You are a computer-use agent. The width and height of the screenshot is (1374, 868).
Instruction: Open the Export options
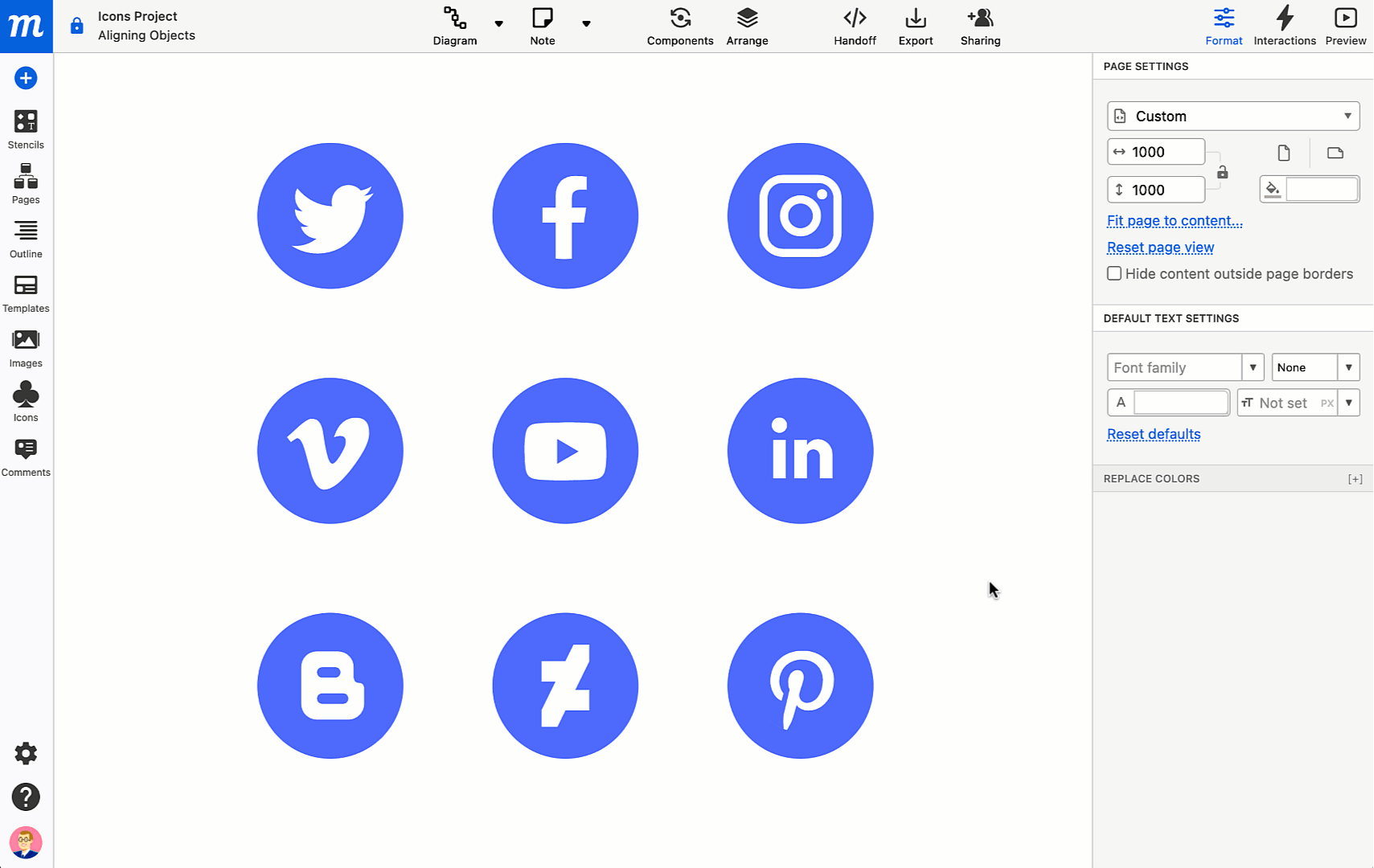point(916,26)
